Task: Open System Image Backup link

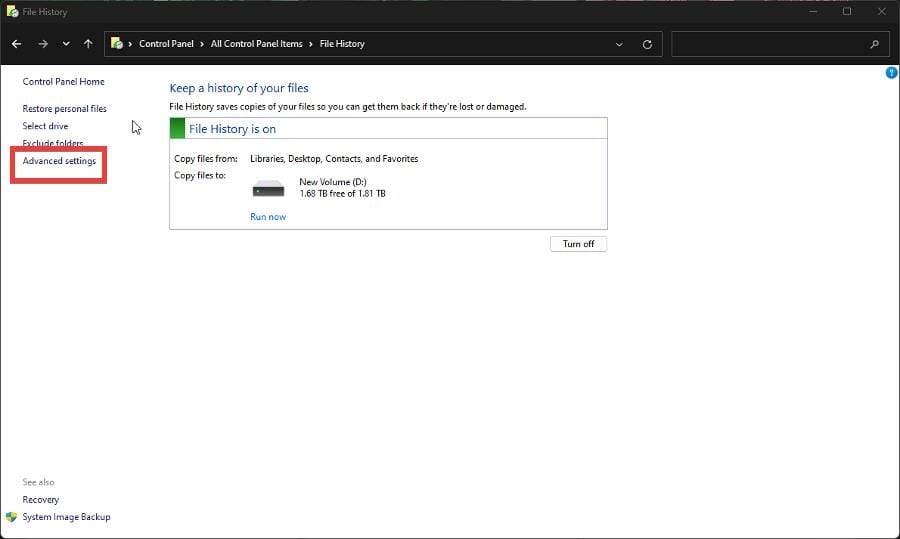Action: click(x=66, y=517)
